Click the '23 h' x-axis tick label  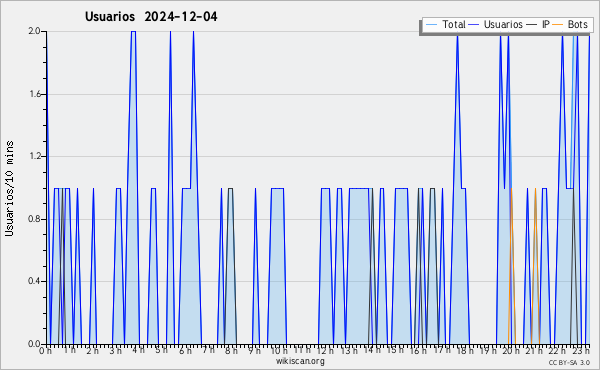pyautogui.click(x=581, y=350)
